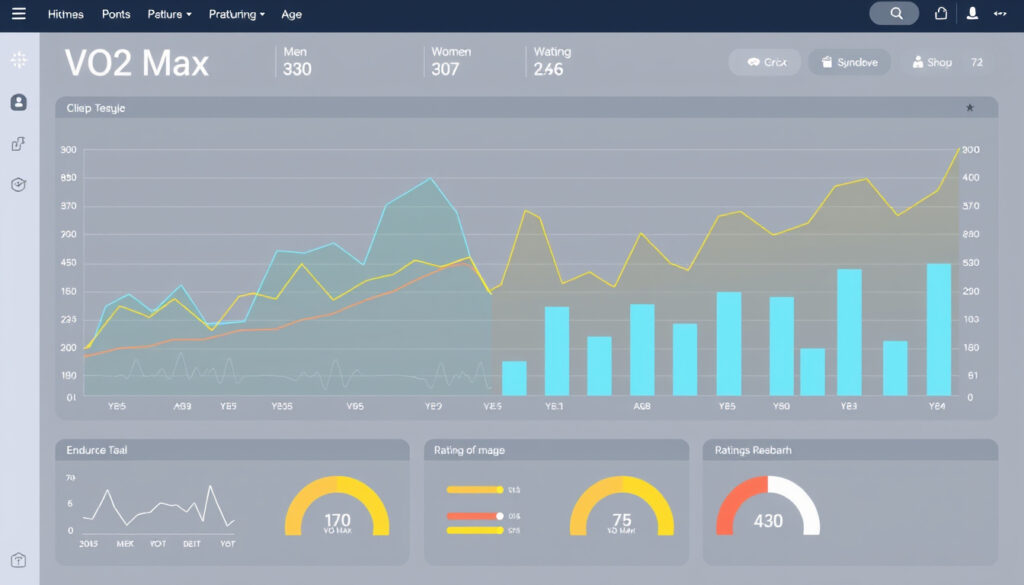Open the more options icon in top bar
Image resolution: width=1024 pixels, height=585 pixels.
click(x=1000, y=14)
